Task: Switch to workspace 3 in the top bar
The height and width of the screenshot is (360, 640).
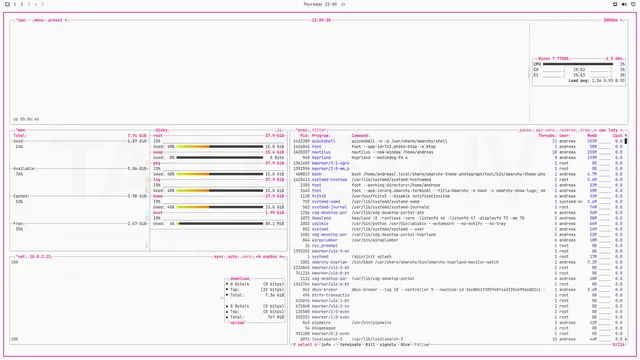Action: pyautogui.click(x=29, y=4)
